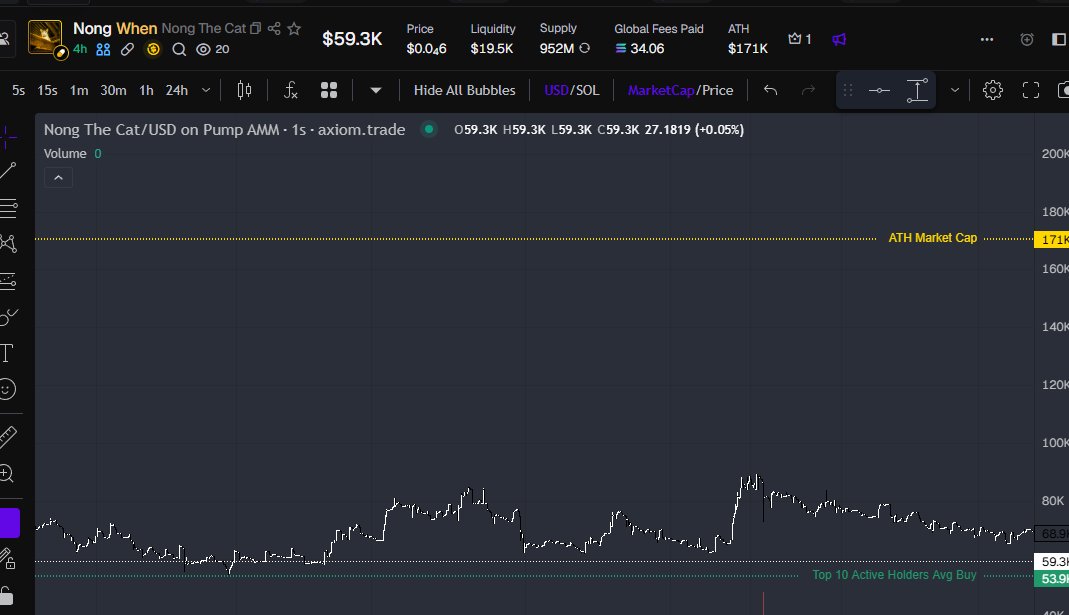Click the $59.3K market cap value in header

(352, 39)
